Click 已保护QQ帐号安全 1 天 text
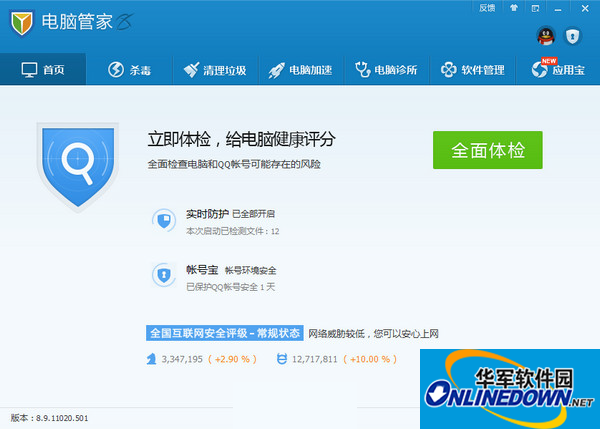The width and height of the screenshot is (600, 429). [x=230, y=287]
